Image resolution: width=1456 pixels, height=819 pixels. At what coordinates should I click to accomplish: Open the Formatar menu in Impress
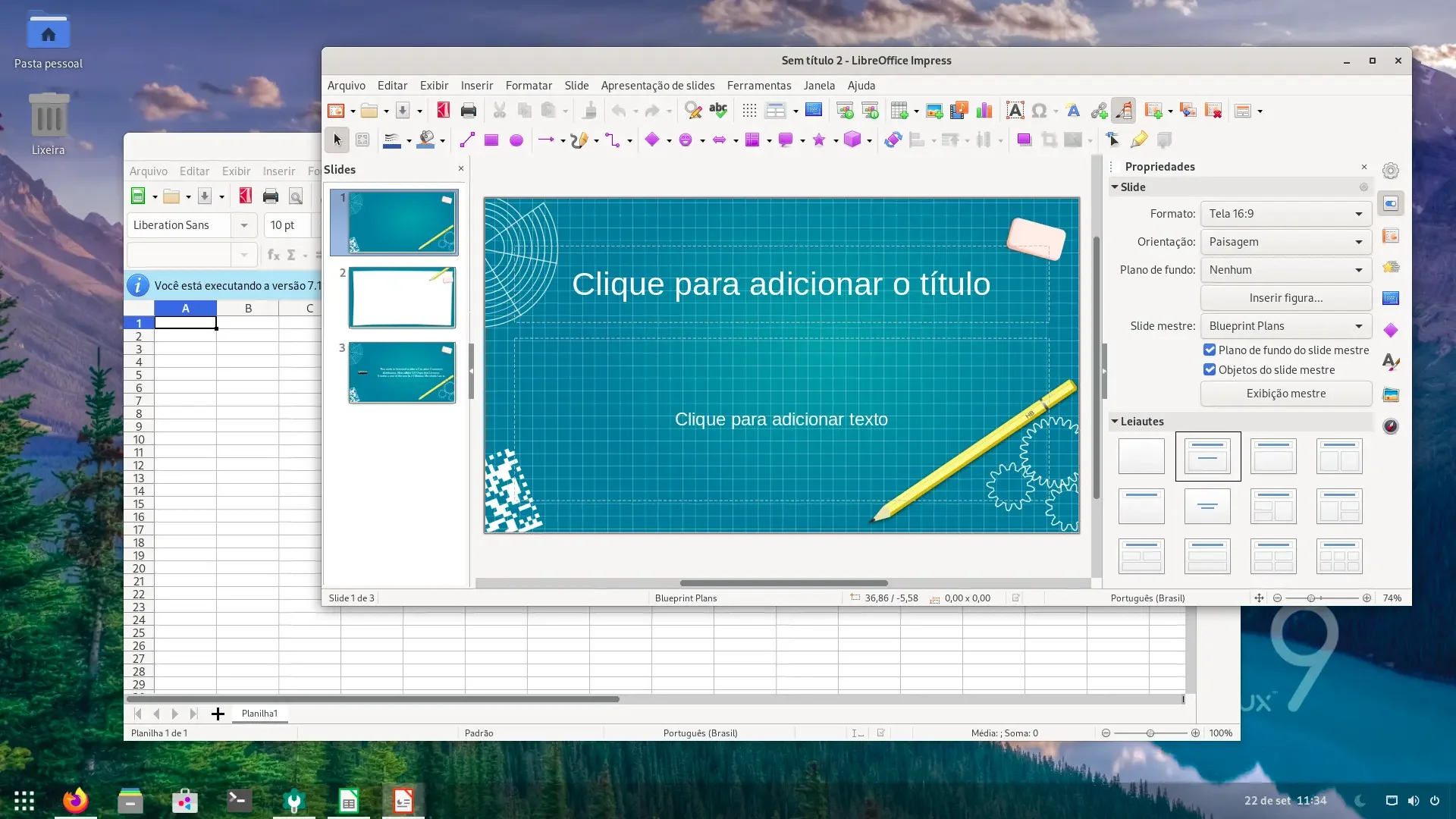pyautogui.click(x=529, y=86)
